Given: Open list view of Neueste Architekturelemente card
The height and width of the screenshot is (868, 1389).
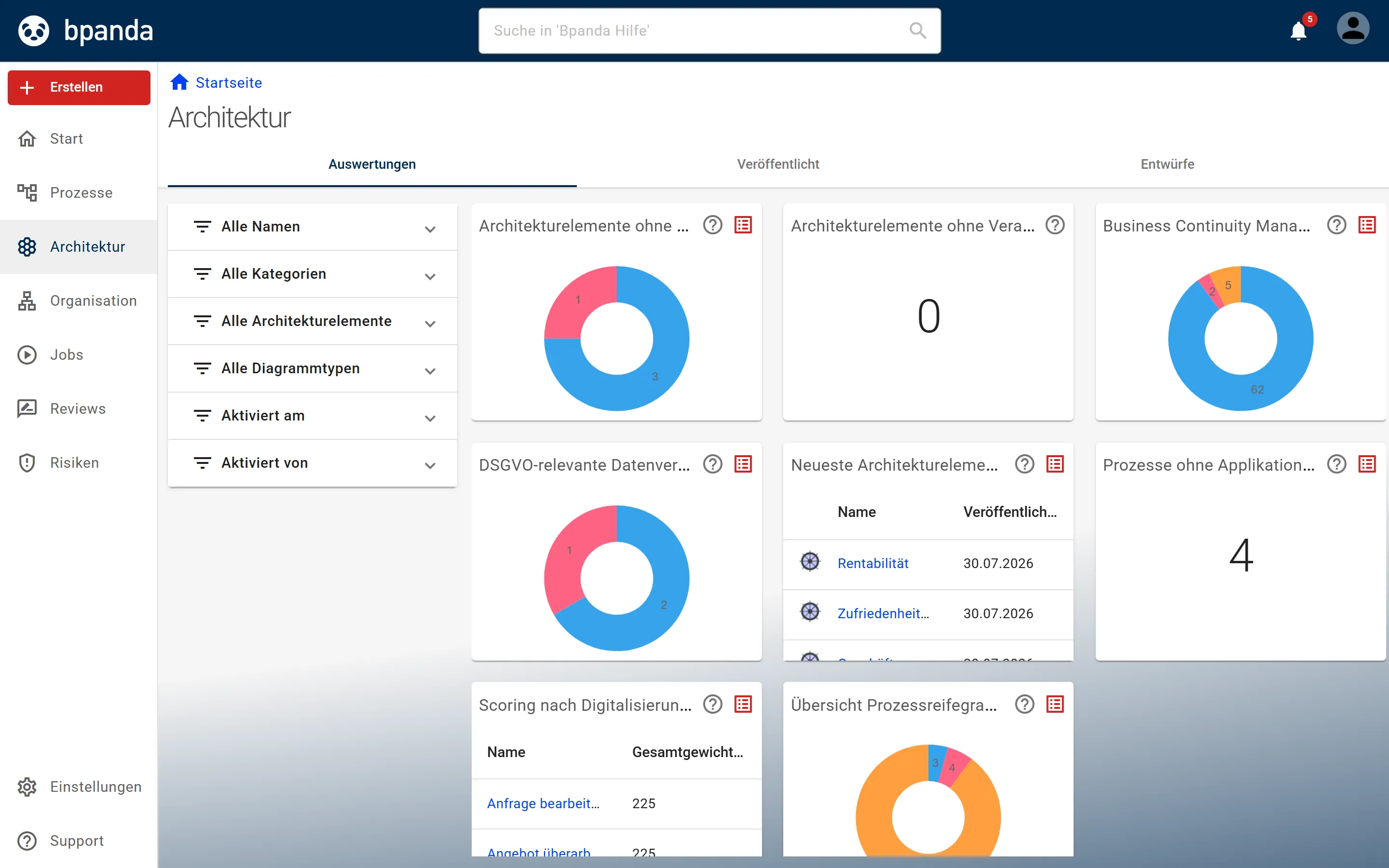Looking at the screenshot, I should (x=1055, y=464).
